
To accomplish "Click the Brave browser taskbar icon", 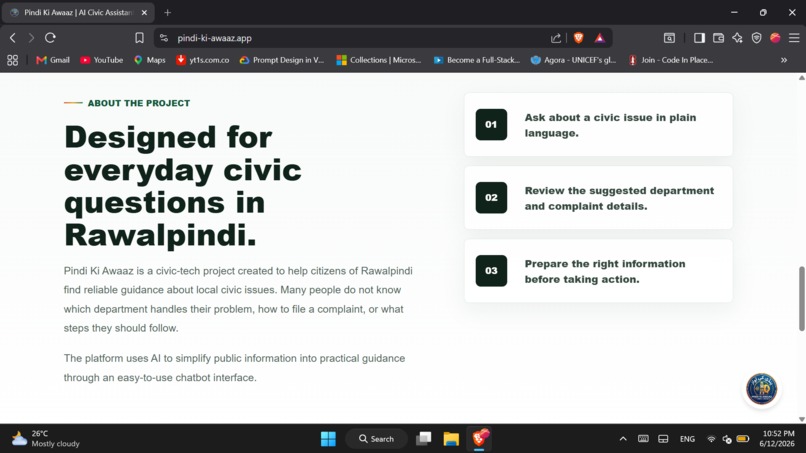I will coord(479,439).
